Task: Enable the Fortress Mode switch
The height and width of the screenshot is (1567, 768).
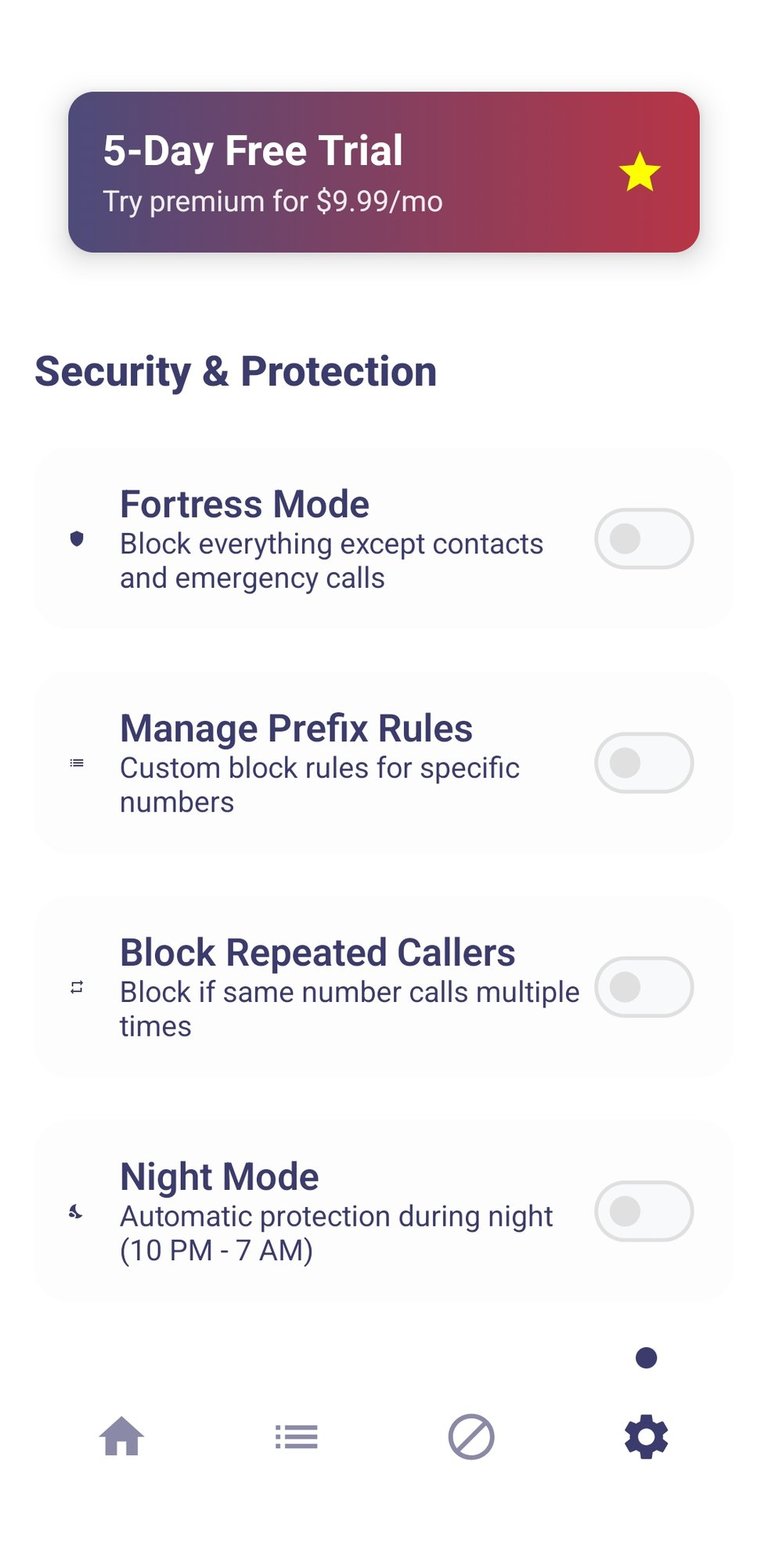Action: click(x=643, y=539)
